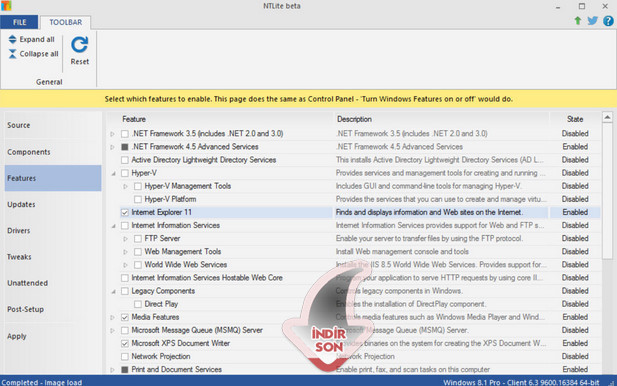Expand FTP Server node
617x386 pixels.
(x=126, y=239)
